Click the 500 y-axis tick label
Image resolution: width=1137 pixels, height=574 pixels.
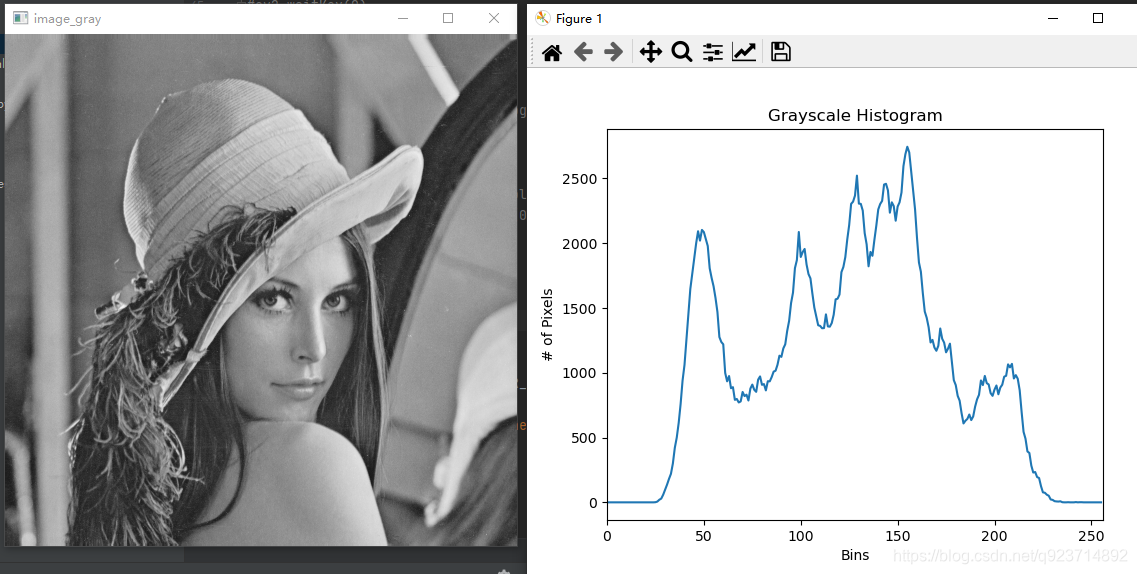pos(584,438)
